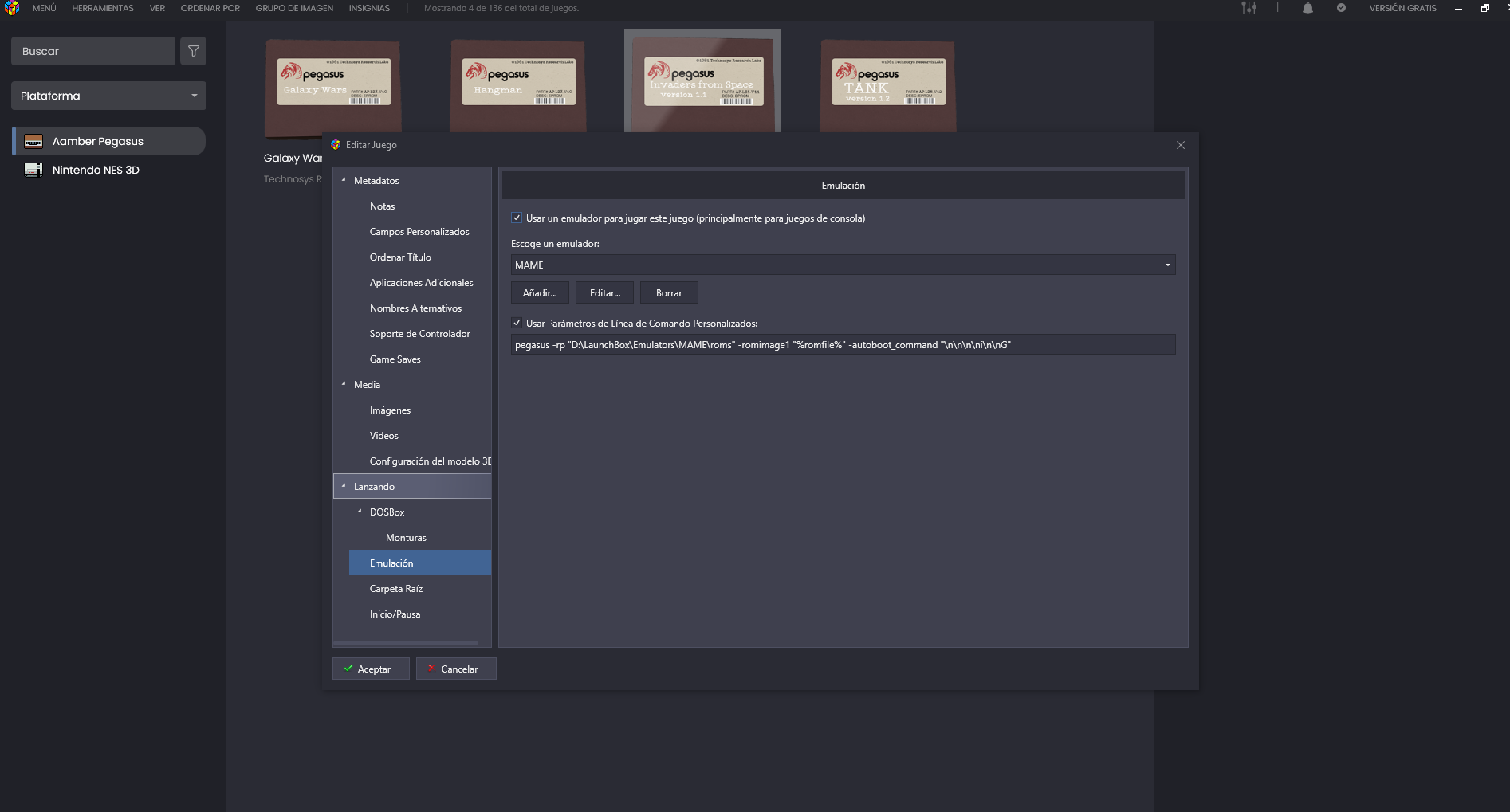Screen dimensions: 1510x812
Task: Collapse the Lanzando tree section
Action: tap(344, 486)
